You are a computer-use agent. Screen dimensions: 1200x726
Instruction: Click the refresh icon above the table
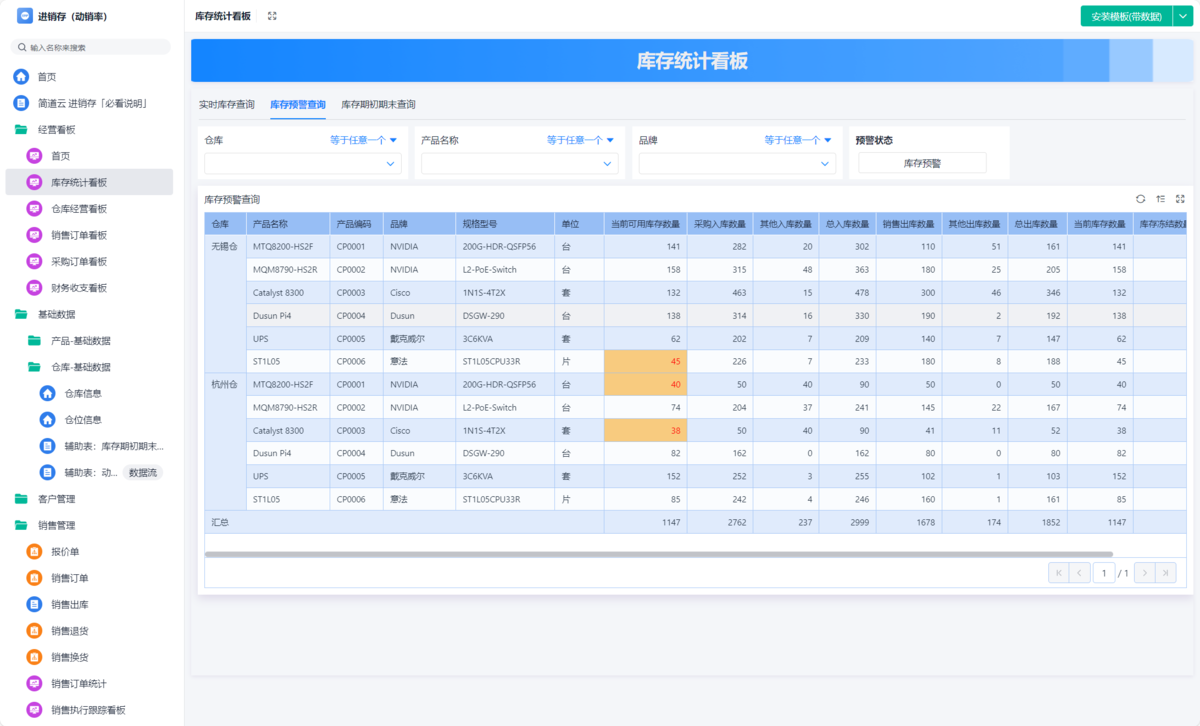pyautogui.click(x=1140, y=199)
